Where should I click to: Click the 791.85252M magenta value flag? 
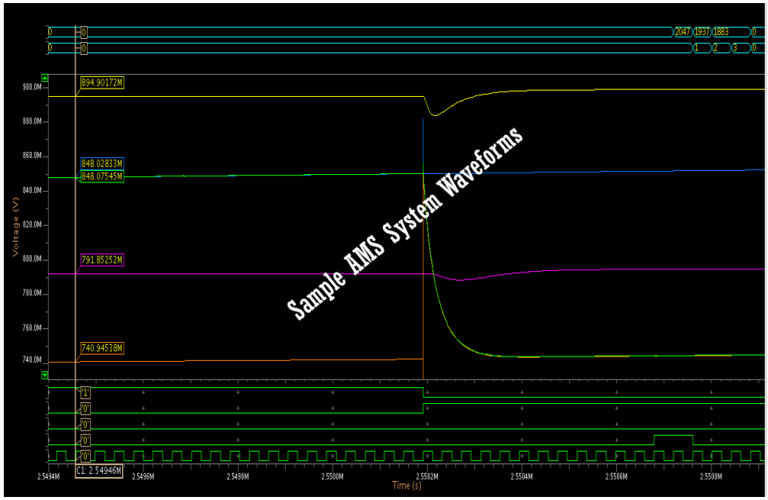[x=102, y=260]
